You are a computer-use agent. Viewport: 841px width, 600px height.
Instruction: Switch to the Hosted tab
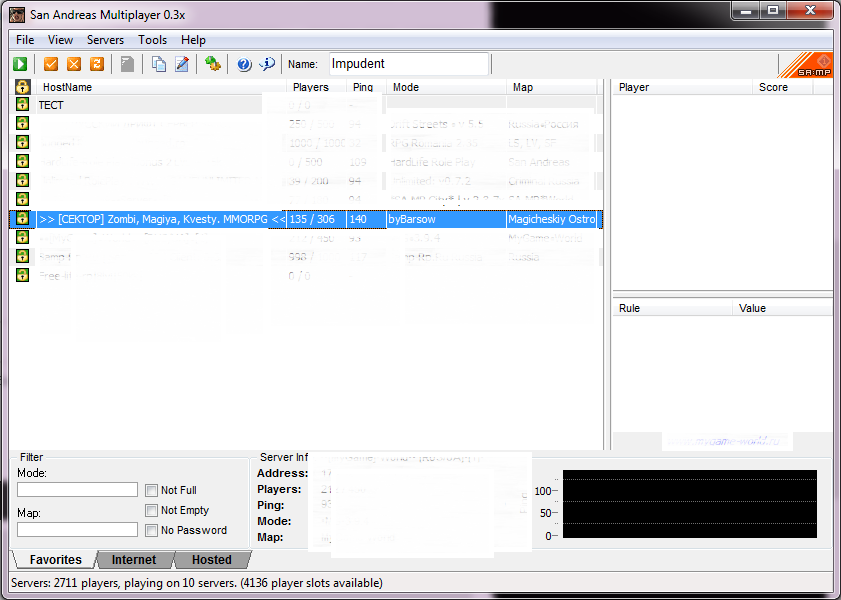[x=212, y=560]
